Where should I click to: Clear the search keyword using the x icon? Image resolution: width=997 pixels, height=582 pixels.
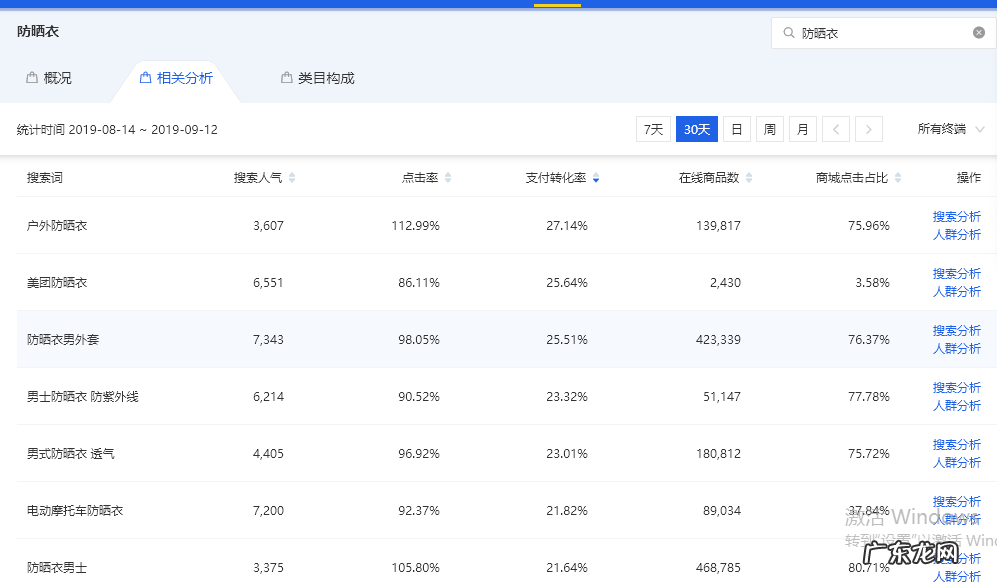coord(978,31)
